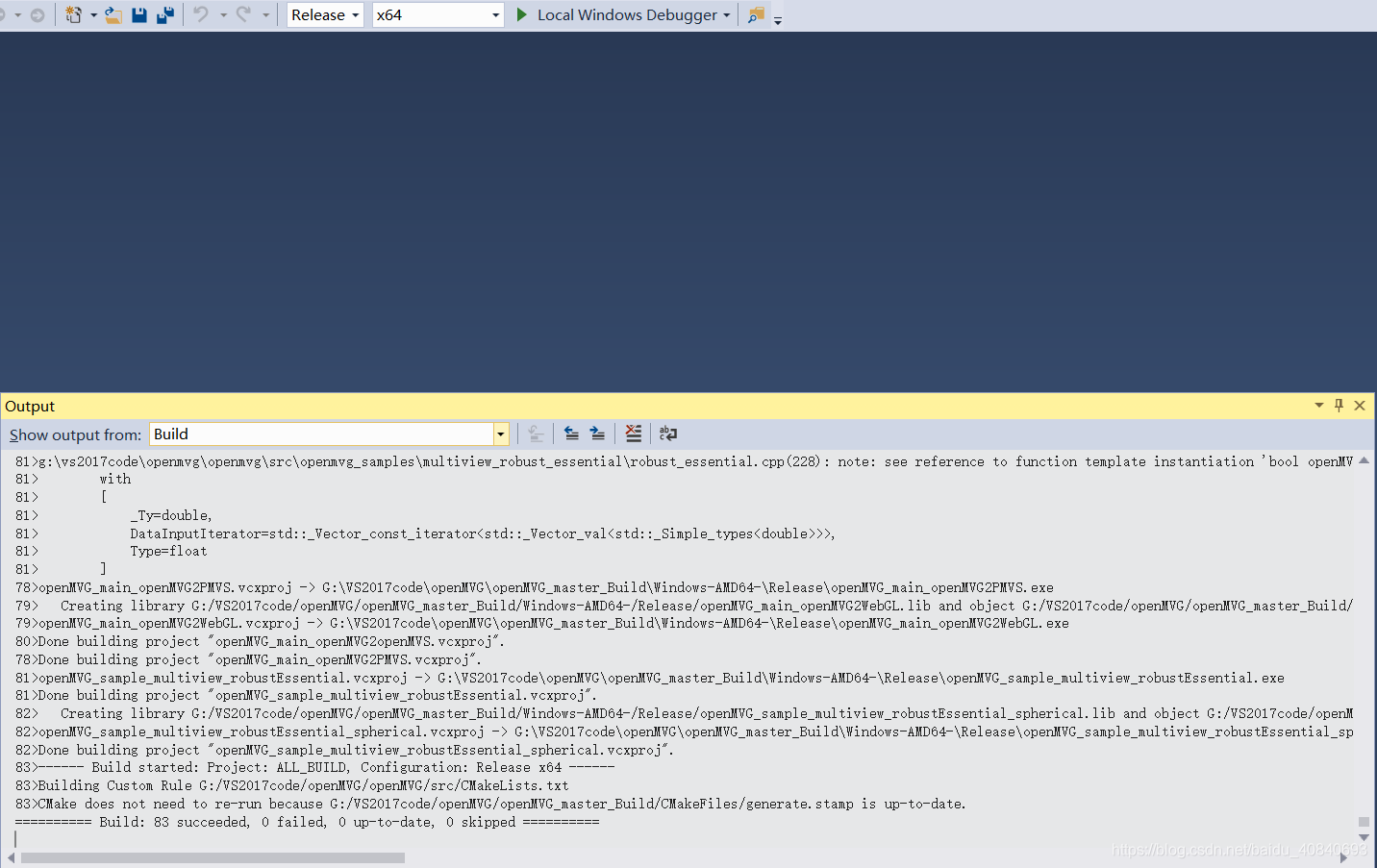Close the Output panel

1360,406
